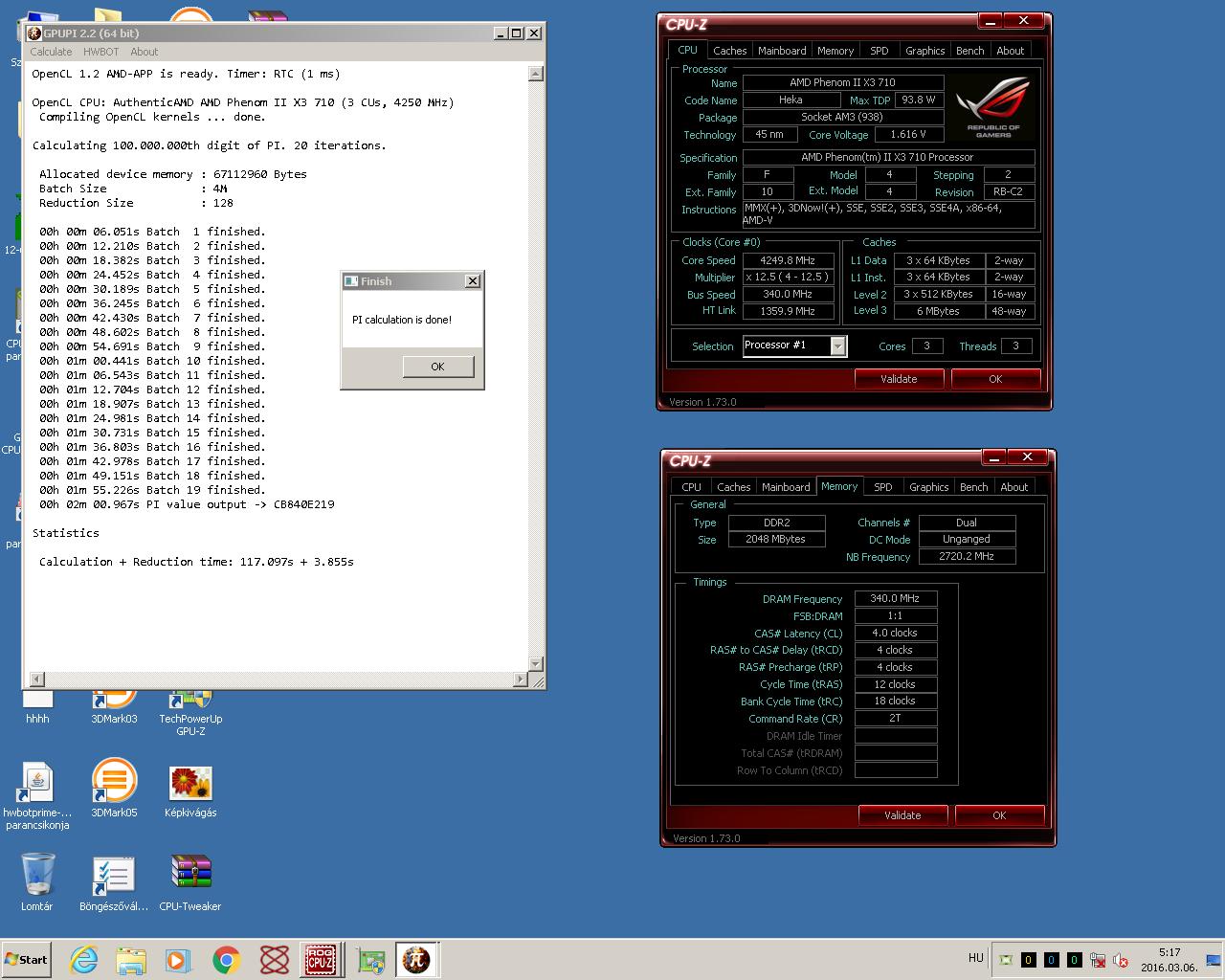Open Bench tab in top CPU-Z window
This screenshot has width=1225, height=980.
[x=969, y=51]
